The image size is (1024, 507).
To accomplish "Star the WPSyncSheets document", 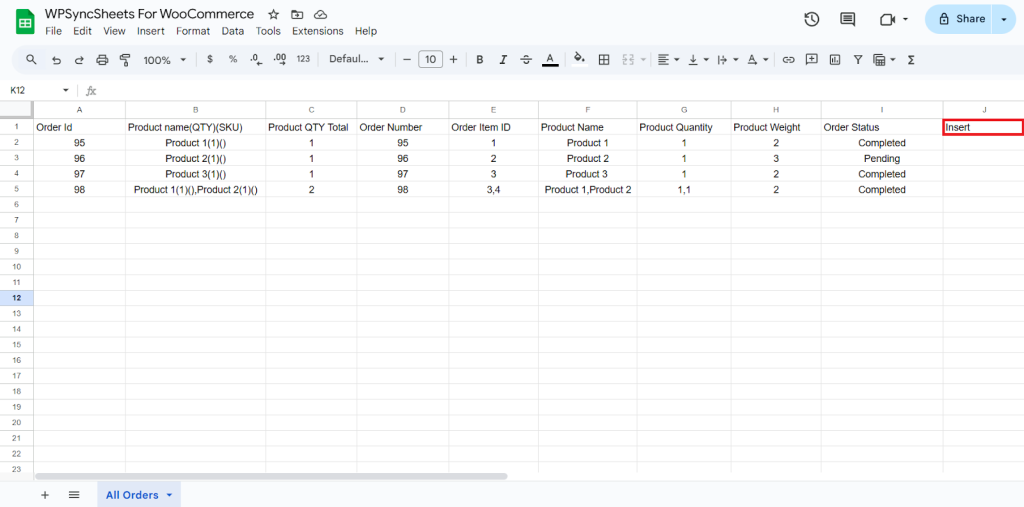I will (274, 14).
